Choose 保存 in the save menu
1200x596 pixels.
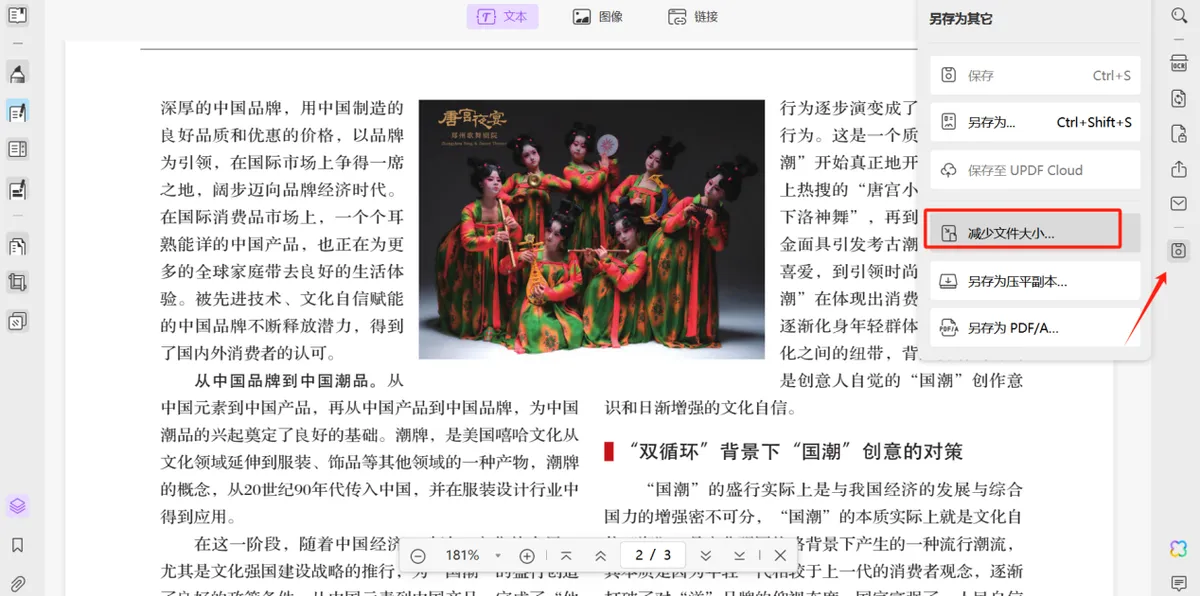point(1035,76)
